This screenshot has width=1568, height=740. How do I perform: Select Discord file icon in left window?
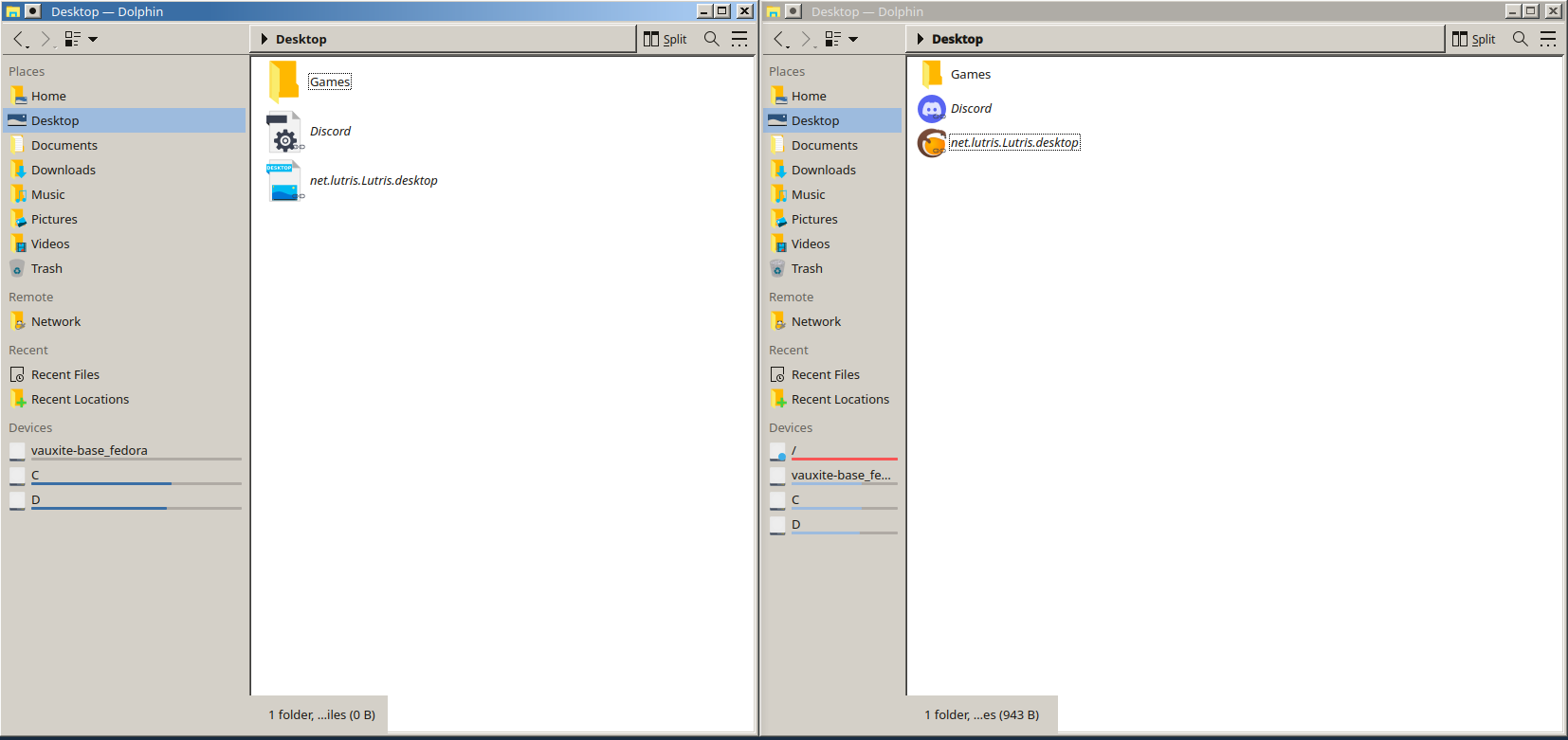coord(284,132)
